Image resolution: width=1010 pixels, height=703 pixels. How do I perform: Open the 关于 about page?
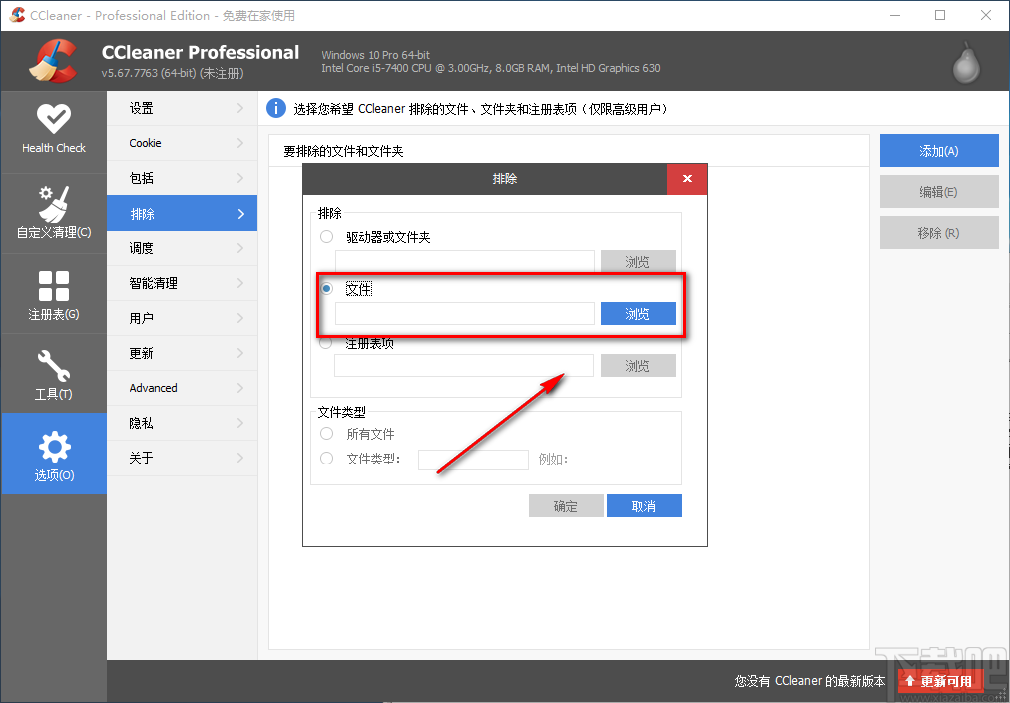(x=182, y=458)
